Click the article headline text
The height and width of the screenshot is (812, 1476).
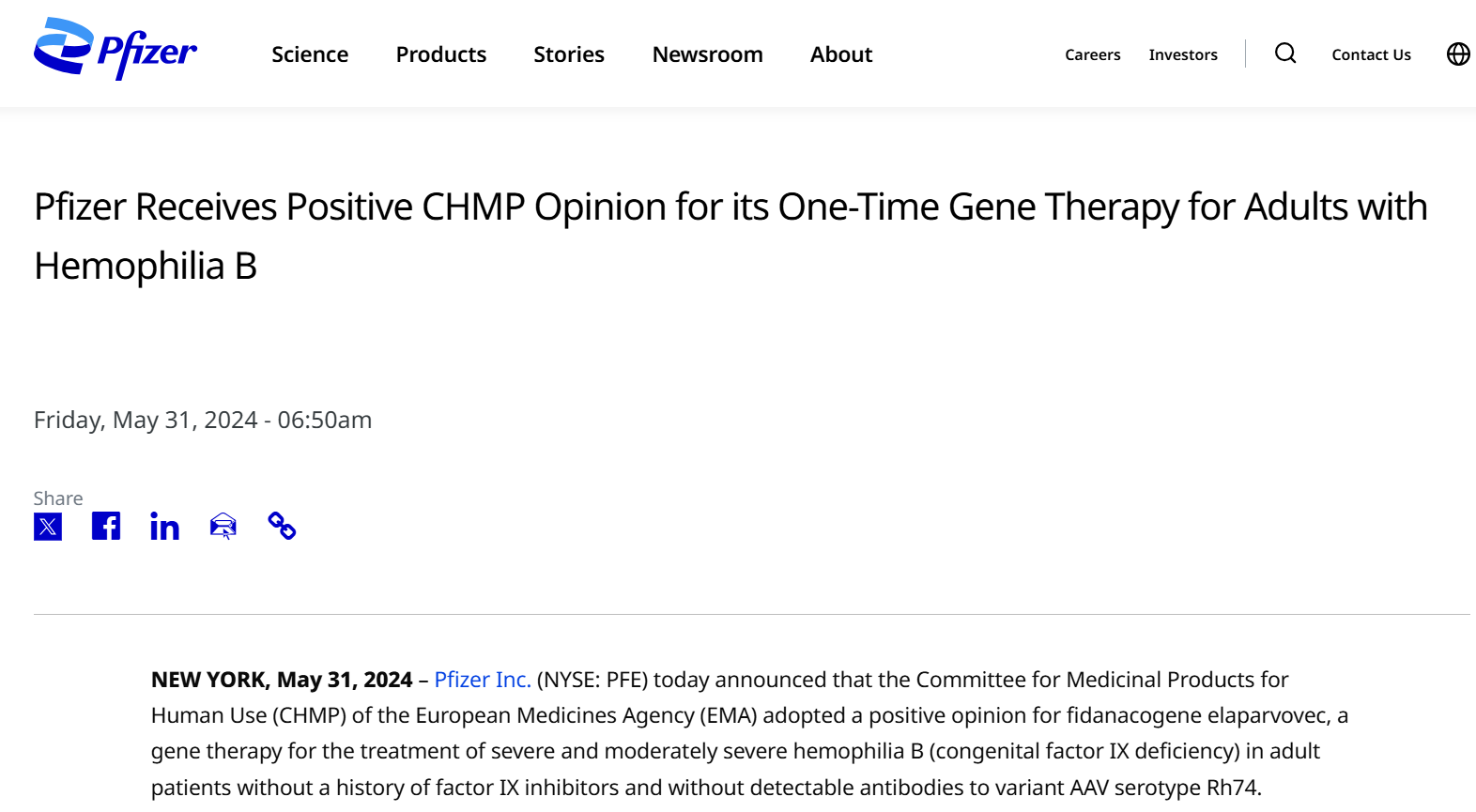pyautogui.click(x=730, y=237)
